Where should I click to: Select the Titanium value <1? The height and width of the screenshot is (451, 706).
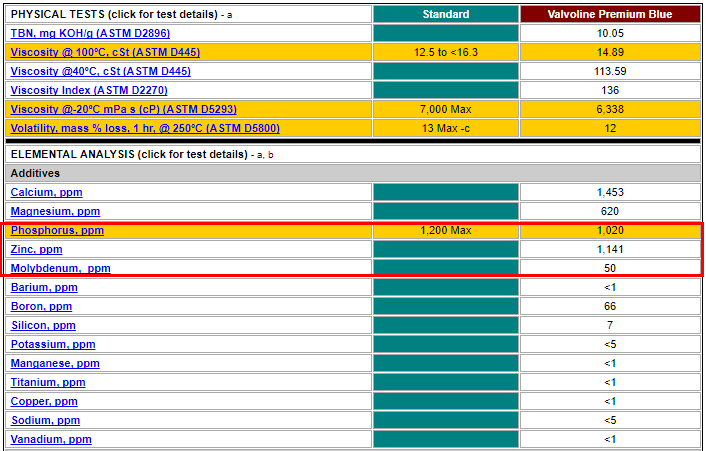610,383
